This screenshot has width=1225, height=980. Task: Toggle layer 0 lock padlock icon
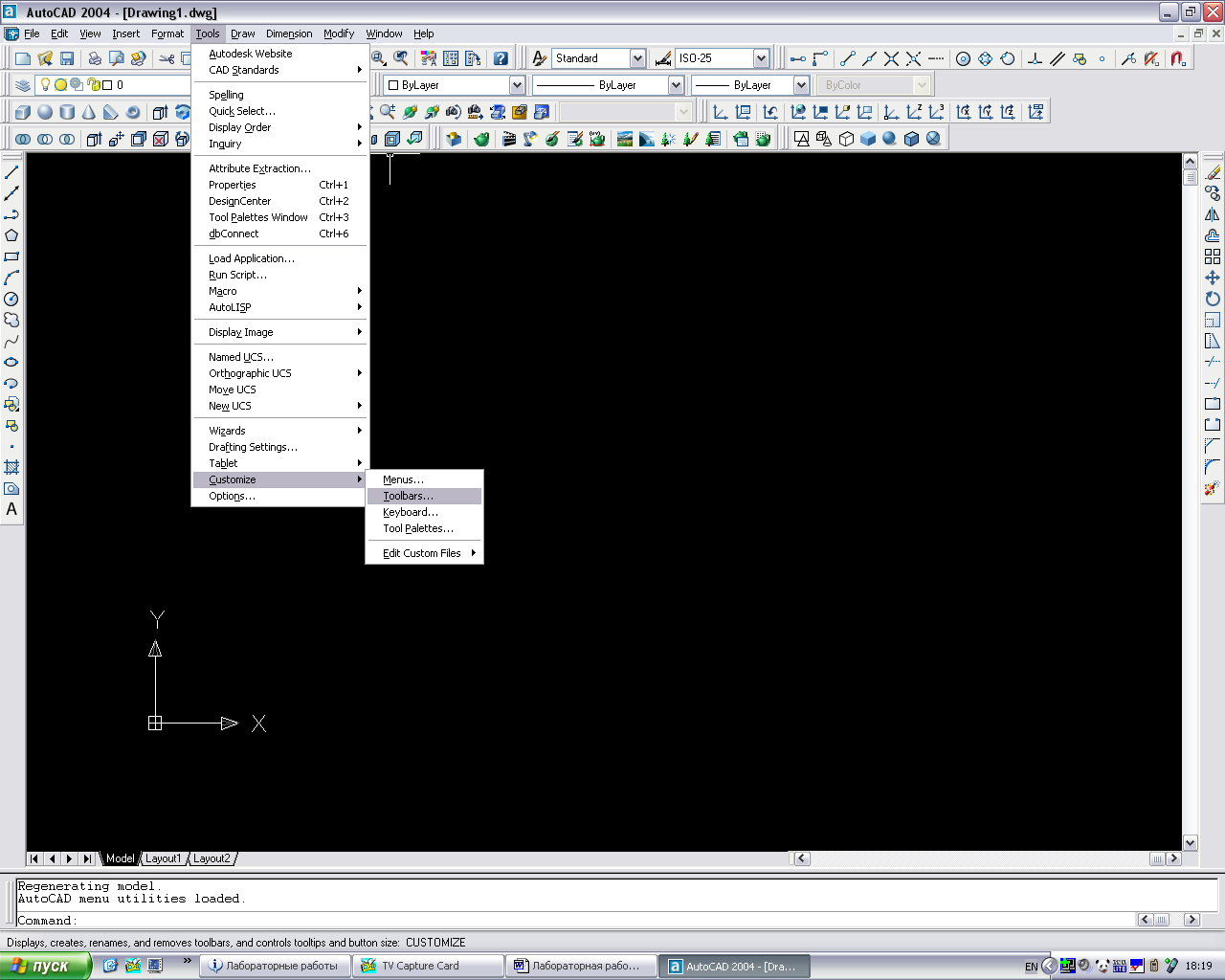(94, 84)
